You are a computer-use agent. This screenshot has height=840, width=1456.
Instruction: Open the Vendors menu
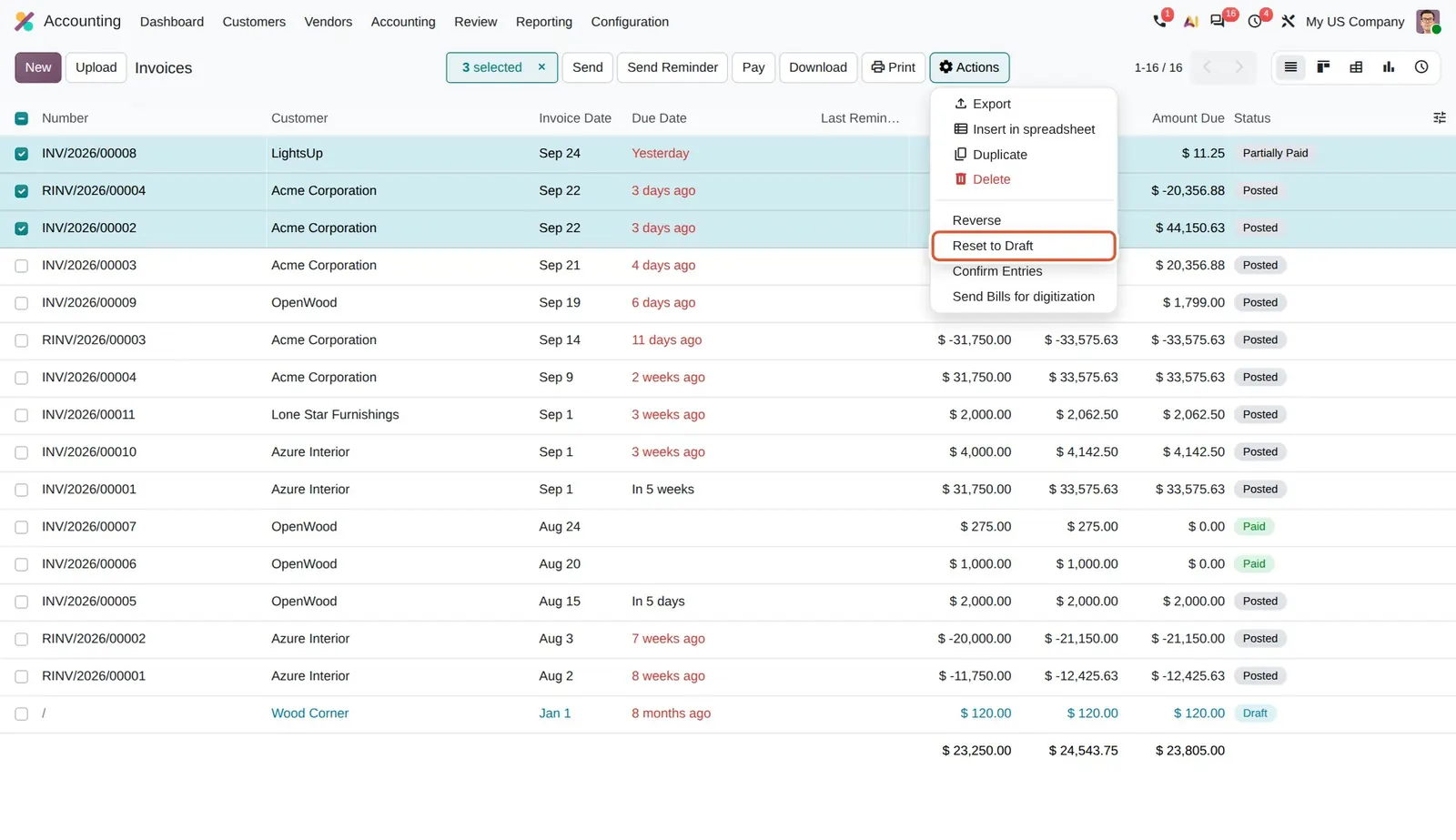pyautogui.click(x=328, y=22)
